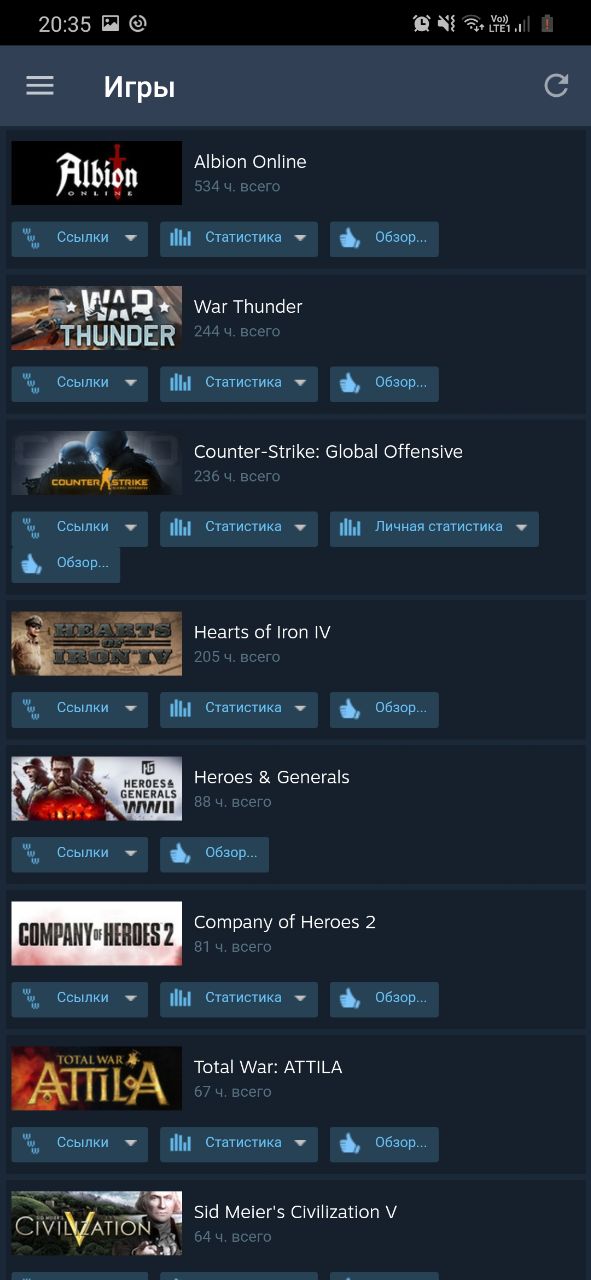Click the bar-chart icon on Личная статистика button
Image resolution: width=591 pixels, height=1280 pixels.
point(350,527)
